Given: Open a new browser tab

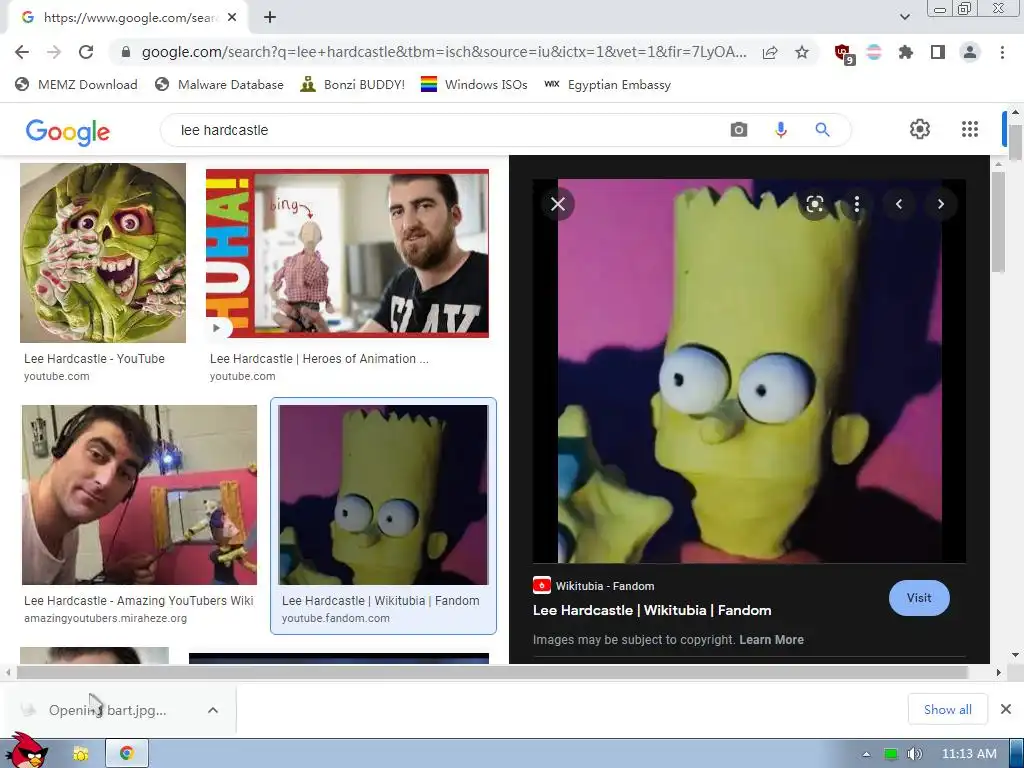Looking at the screenshot, I should [x=270, y=18].
